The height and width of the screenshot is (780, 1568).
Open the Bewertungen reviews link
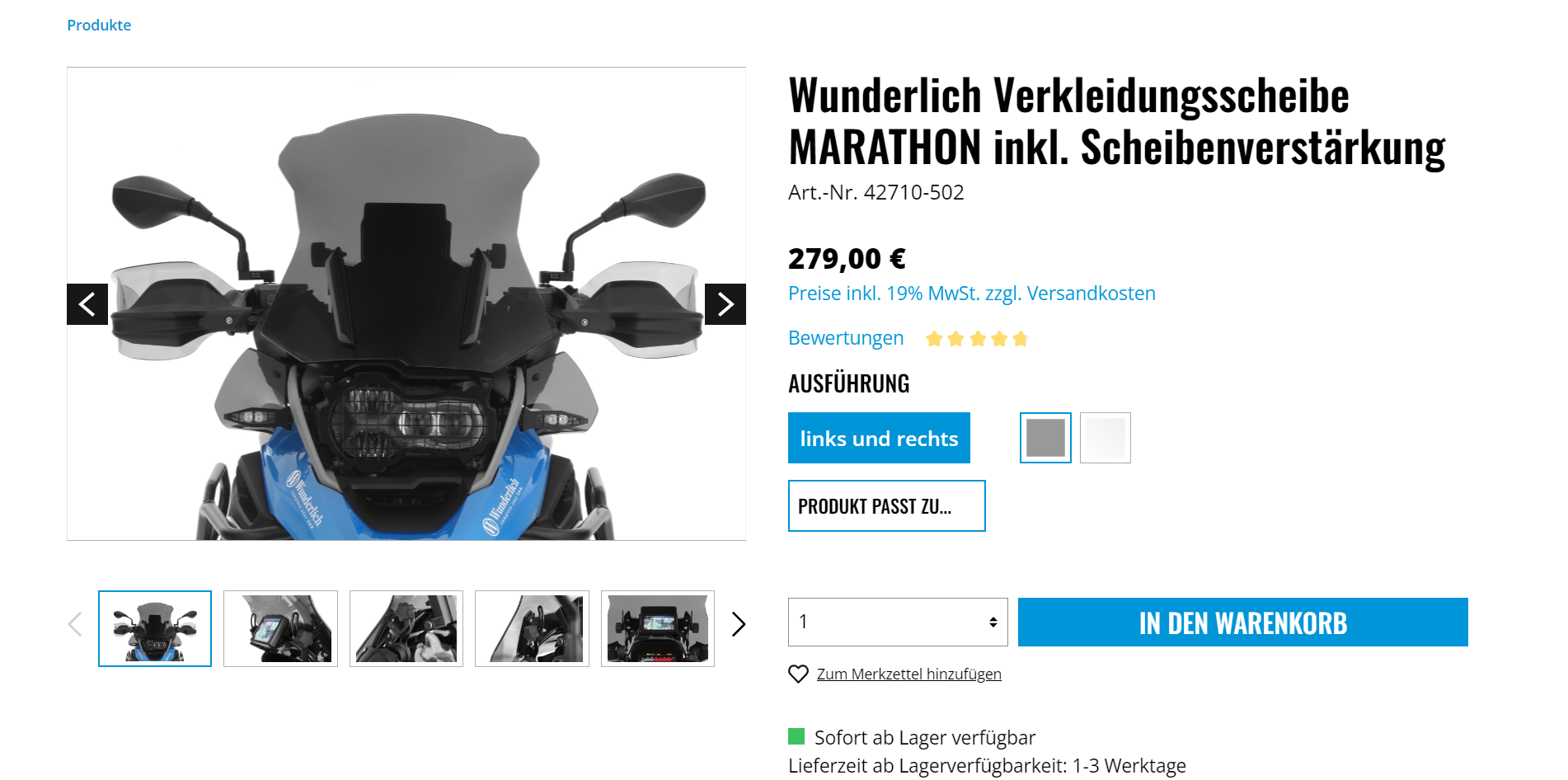tap(846, 338)
